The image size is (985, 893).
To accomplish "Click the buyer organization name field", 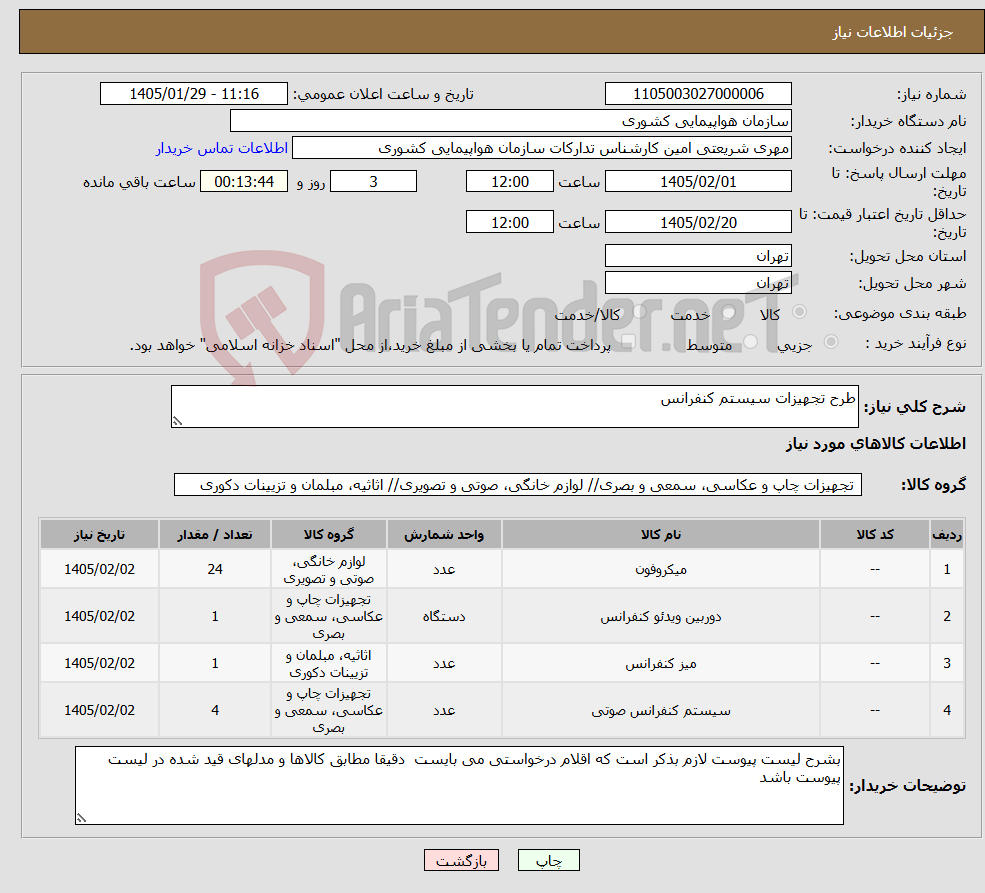I will point(511,121).
